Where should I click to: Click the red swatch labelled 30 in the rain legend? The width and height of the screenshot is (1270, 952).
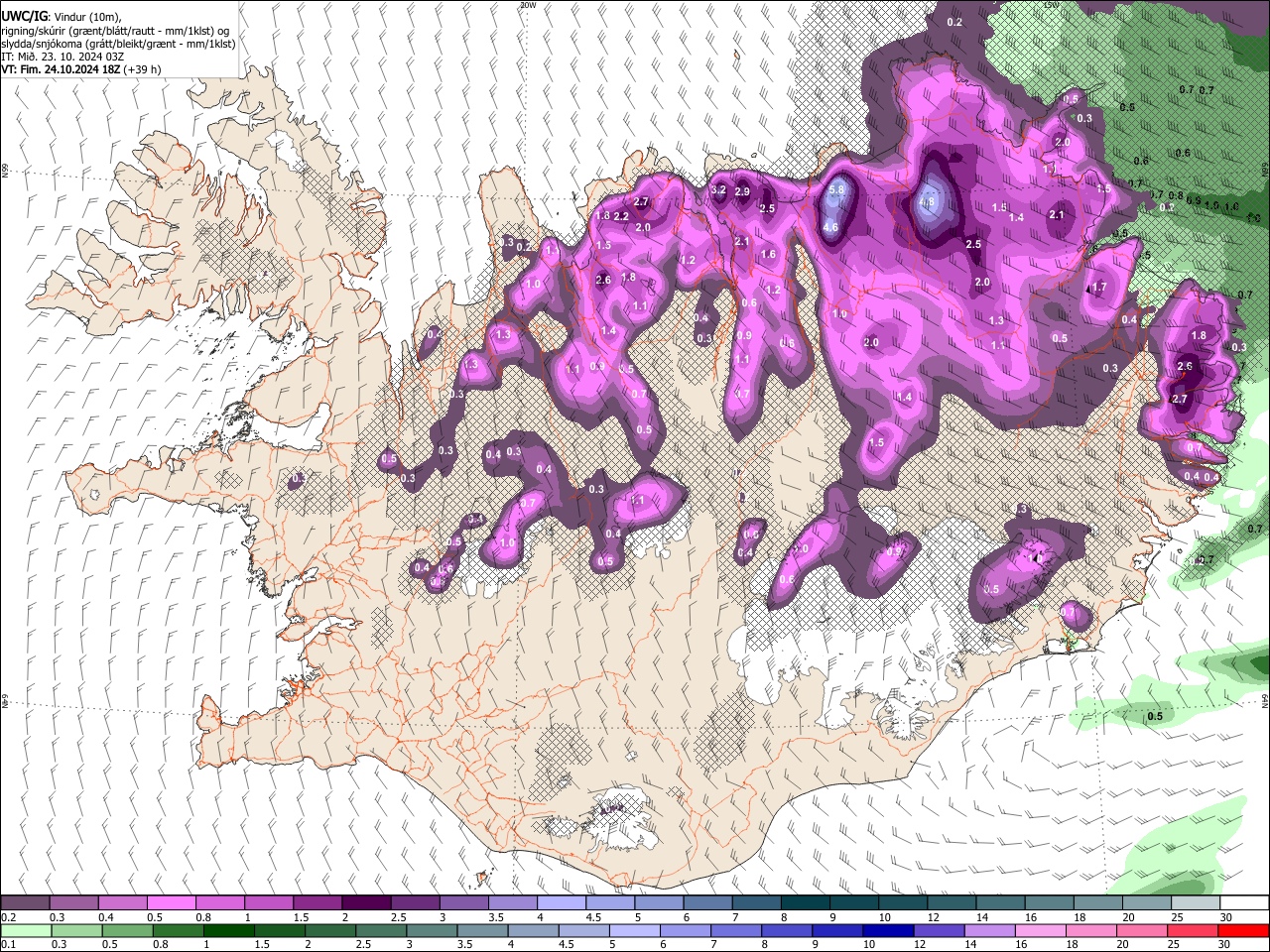point(1242,930)
